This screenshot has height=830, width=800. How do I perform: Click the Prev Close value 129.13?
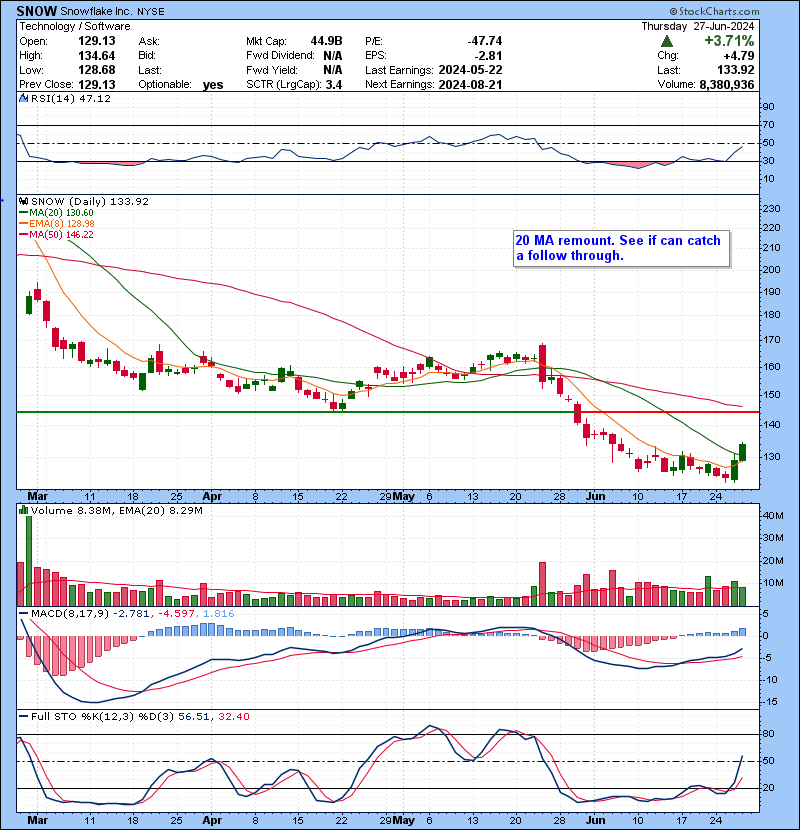tap(96, 84)
